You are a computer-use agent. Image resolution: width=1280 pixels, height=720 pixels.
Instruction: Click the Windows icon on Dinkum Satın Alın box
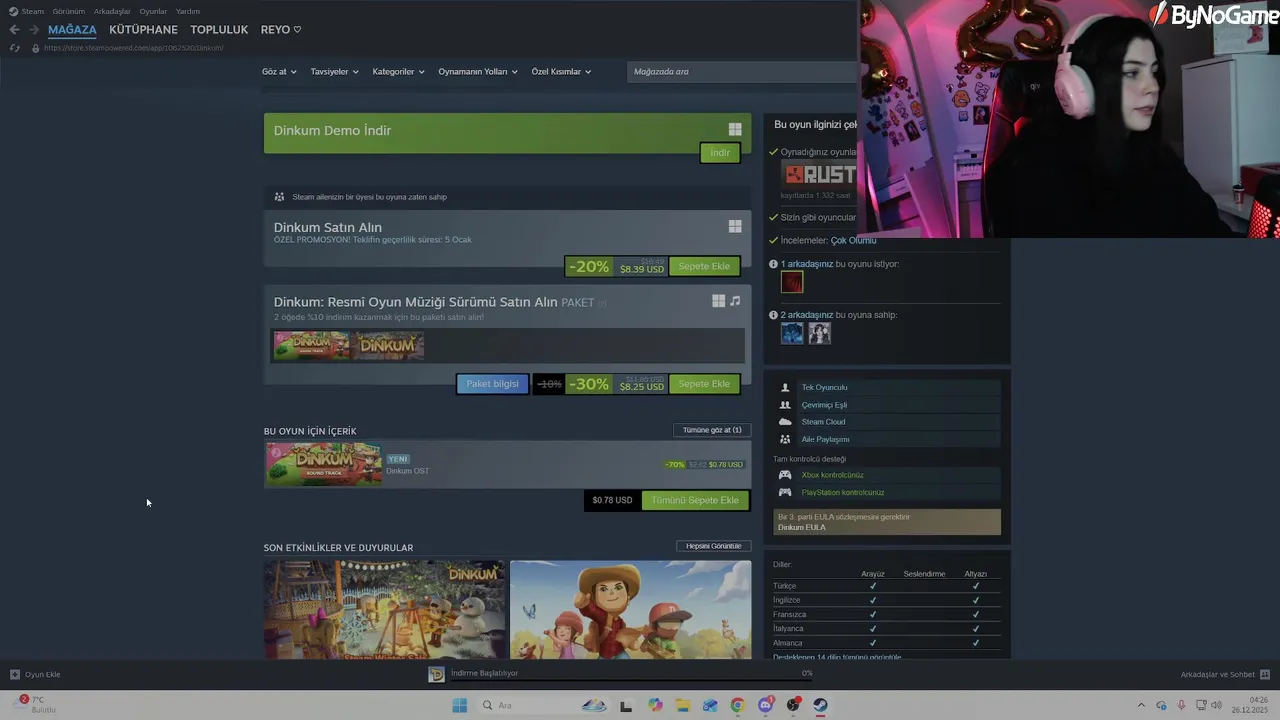[735, 227]
